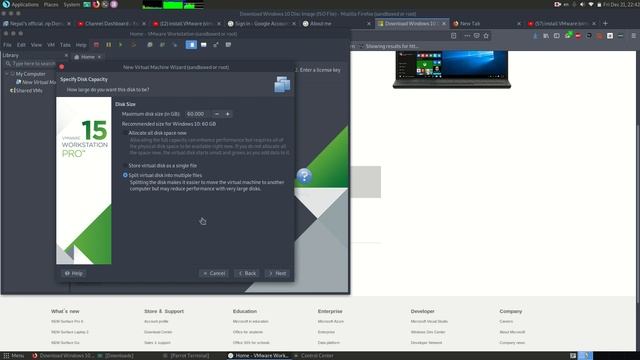
Task: Click the Parrot logo in top panel
Action: (6, 4)
